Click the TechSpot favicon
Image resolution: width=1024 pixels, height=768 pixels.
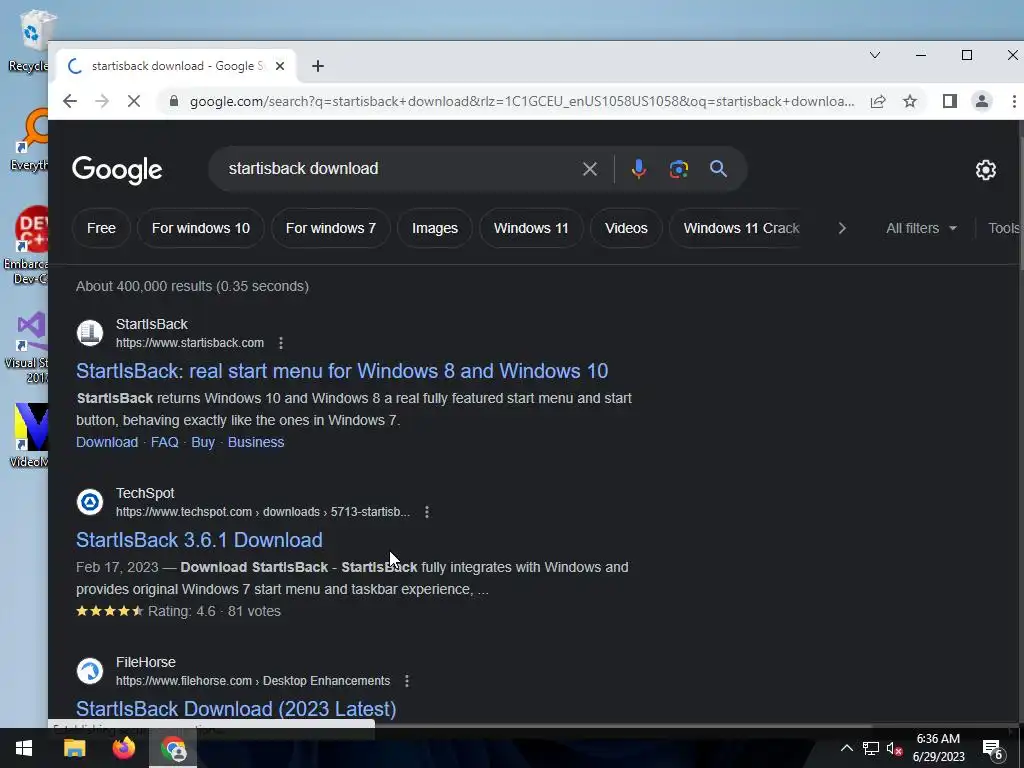coord(90,502)
